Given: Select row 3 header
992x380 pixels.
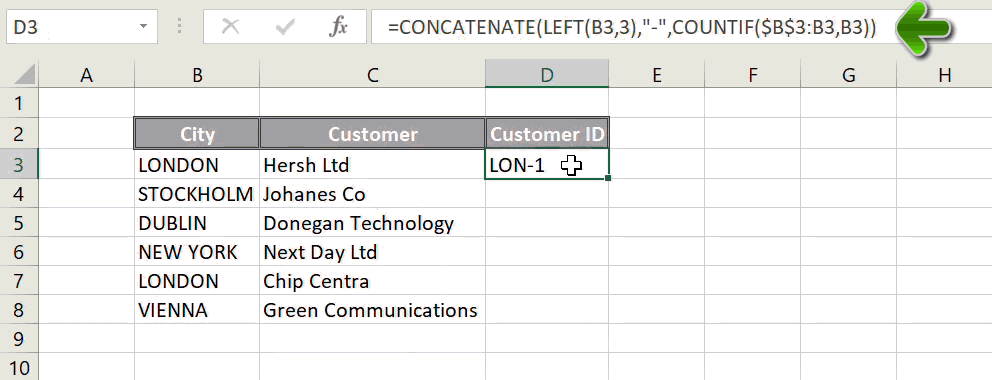Looking at the screenshot, I should point(20,164).
